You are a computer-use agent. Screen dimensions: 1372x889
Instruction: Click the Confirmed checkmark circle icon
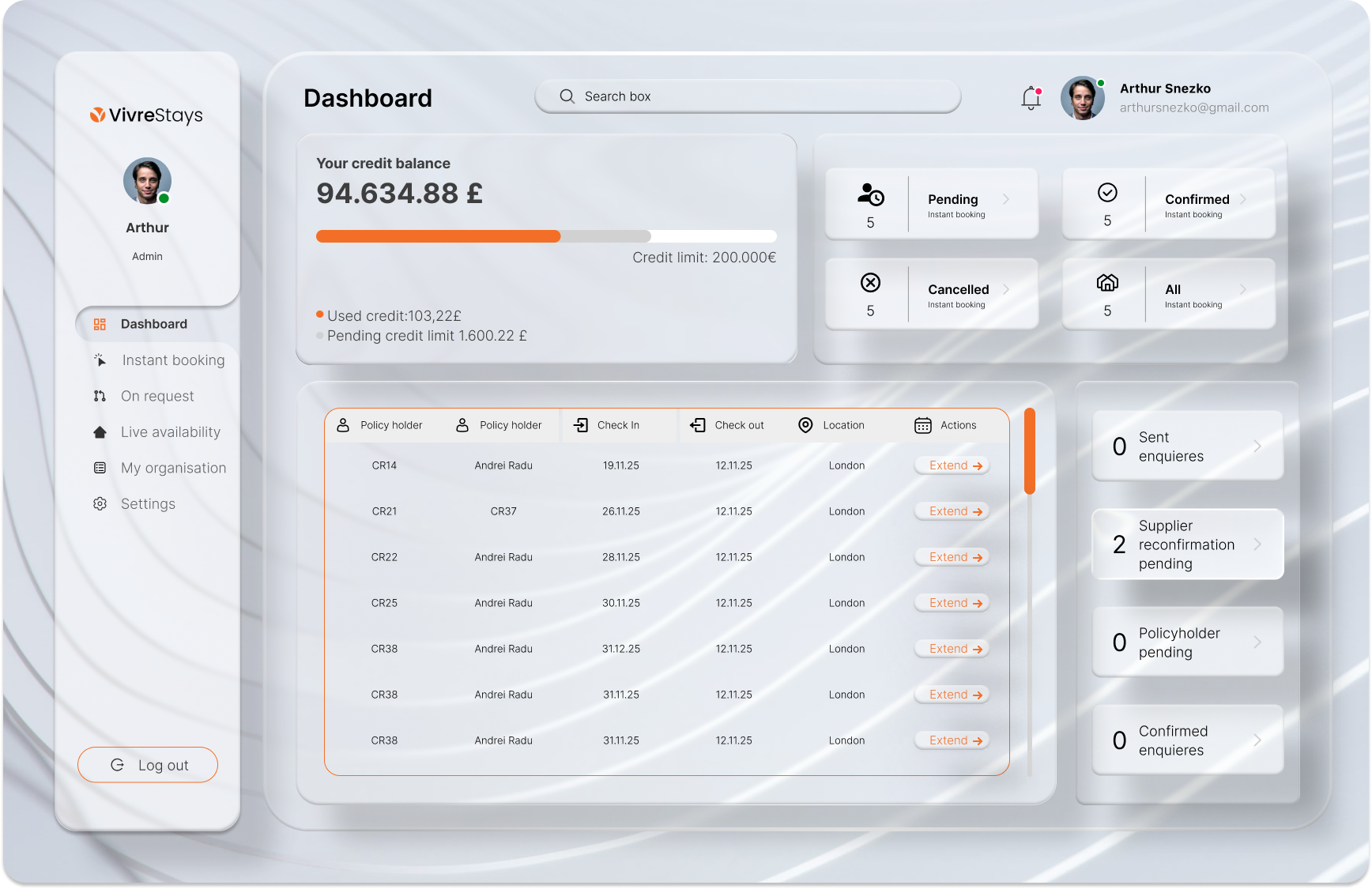point(1107,193)
